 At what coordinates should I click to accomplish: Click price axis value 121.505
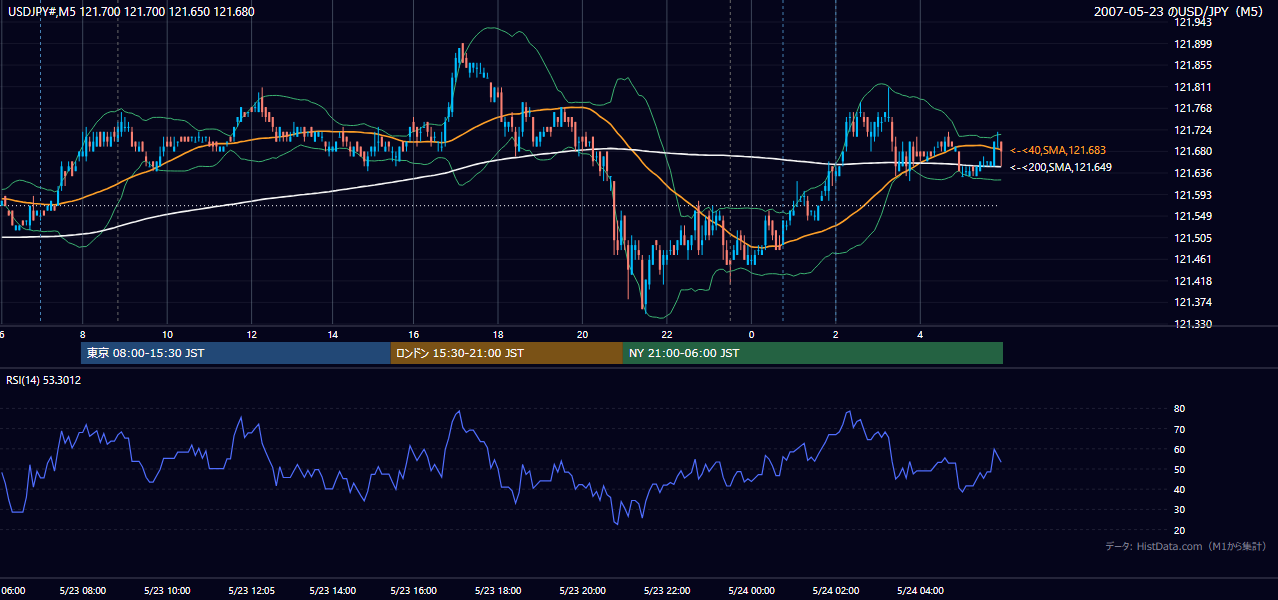pos(1194,238)
